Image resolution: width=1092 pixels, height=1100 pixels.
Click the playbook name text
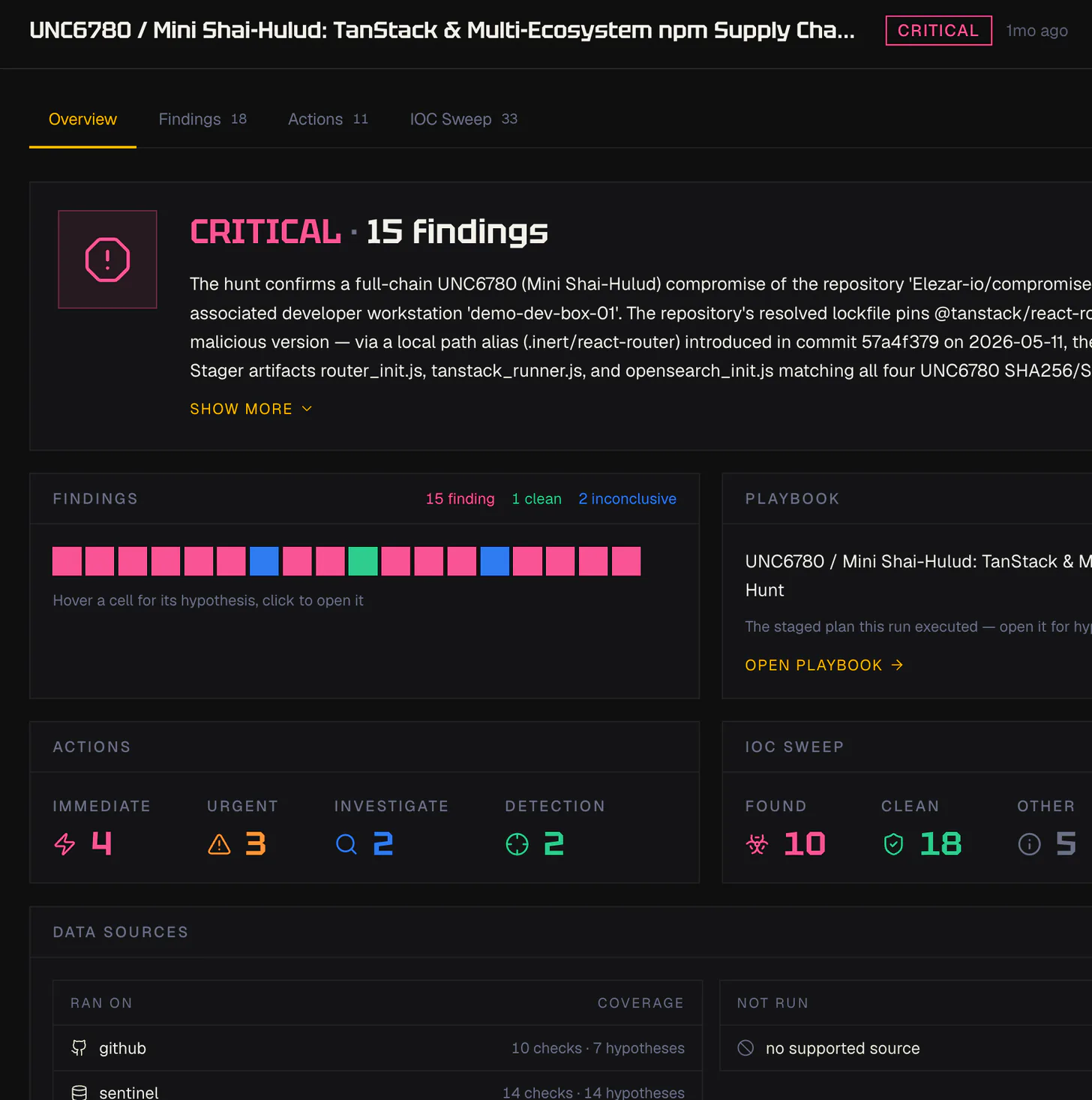click(x=918, y=576)
